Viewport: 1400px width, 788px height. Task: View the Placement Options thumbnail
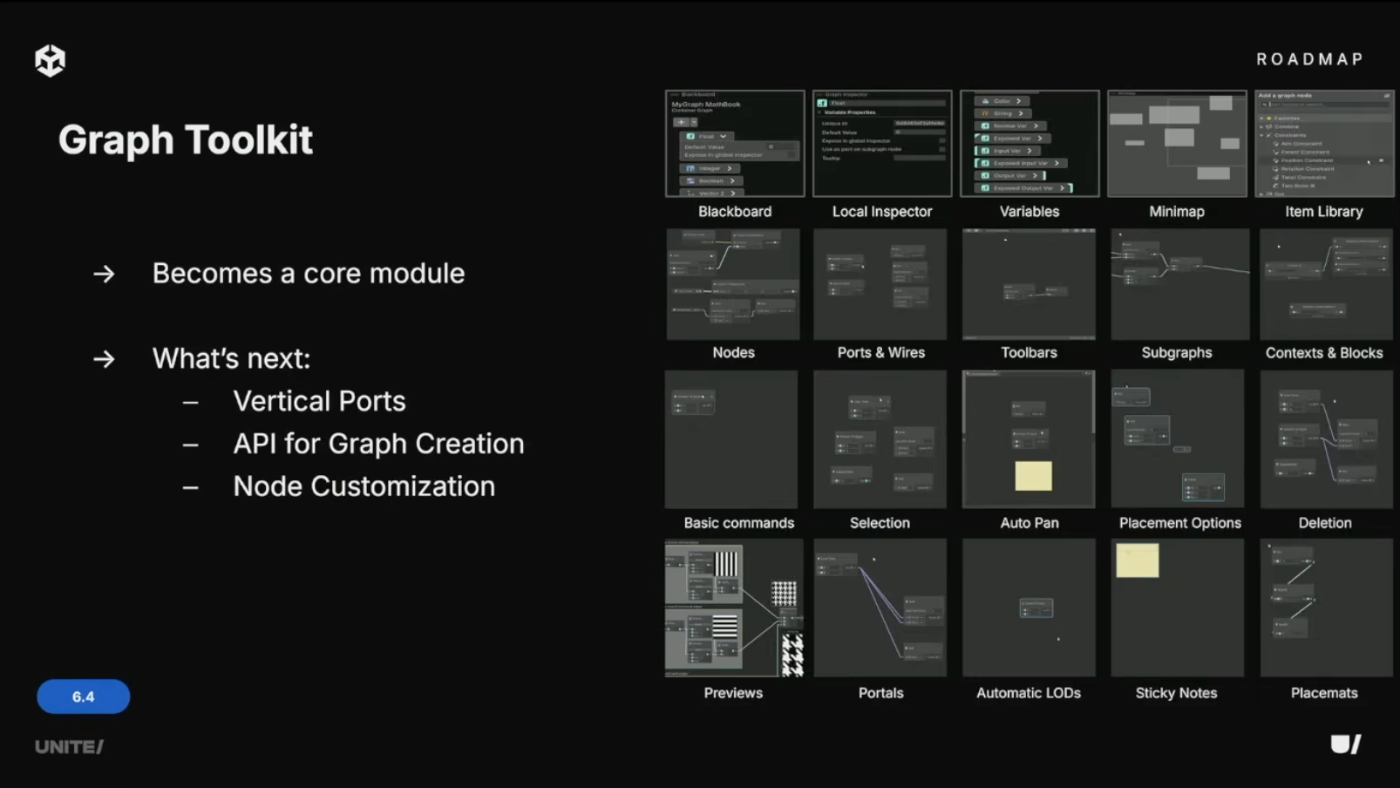pyautogui.click(x=1177, y=439)
